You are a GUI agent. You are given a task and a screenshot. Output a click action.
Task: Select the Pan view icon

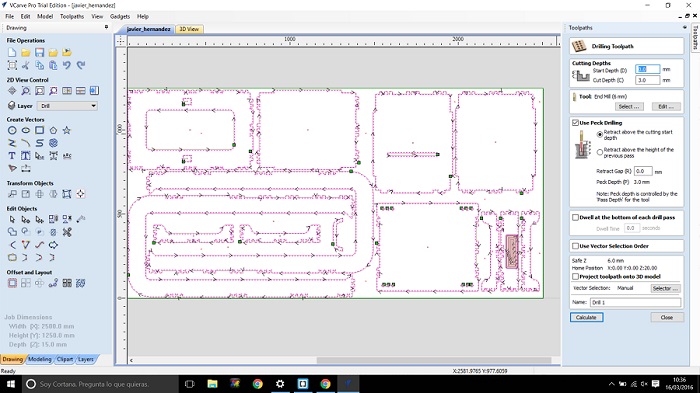point(12,91)
